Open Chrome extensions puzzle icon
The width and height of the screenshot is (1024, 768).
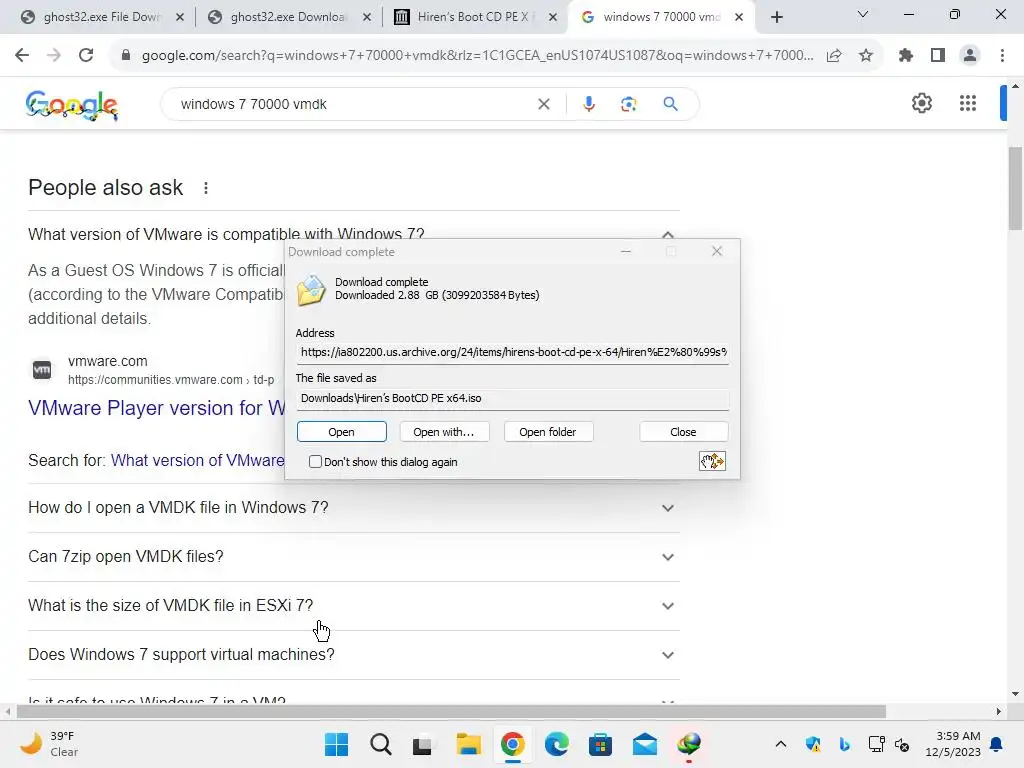pos(906,56)
